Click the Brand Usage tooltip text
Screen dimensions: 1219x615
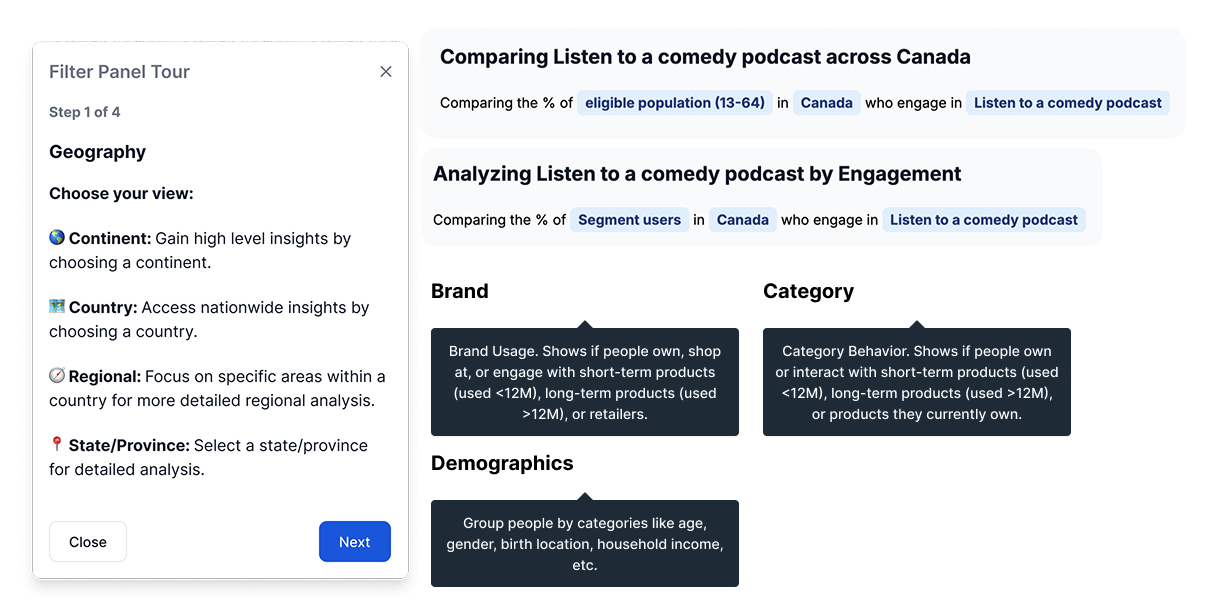[585, 382]
